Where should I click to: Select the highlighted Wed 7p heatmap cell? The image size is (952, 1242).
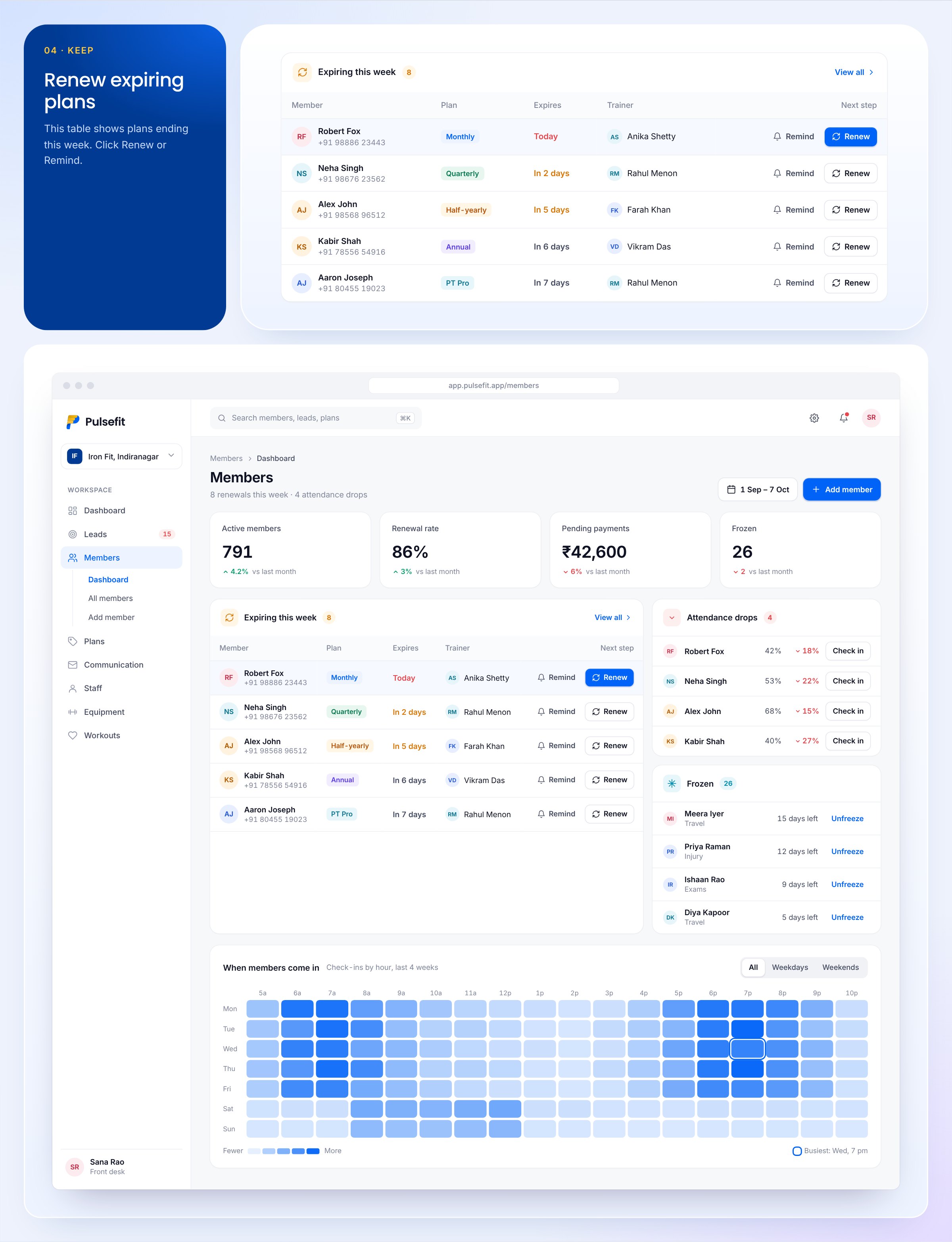(x=747, y=1049)
